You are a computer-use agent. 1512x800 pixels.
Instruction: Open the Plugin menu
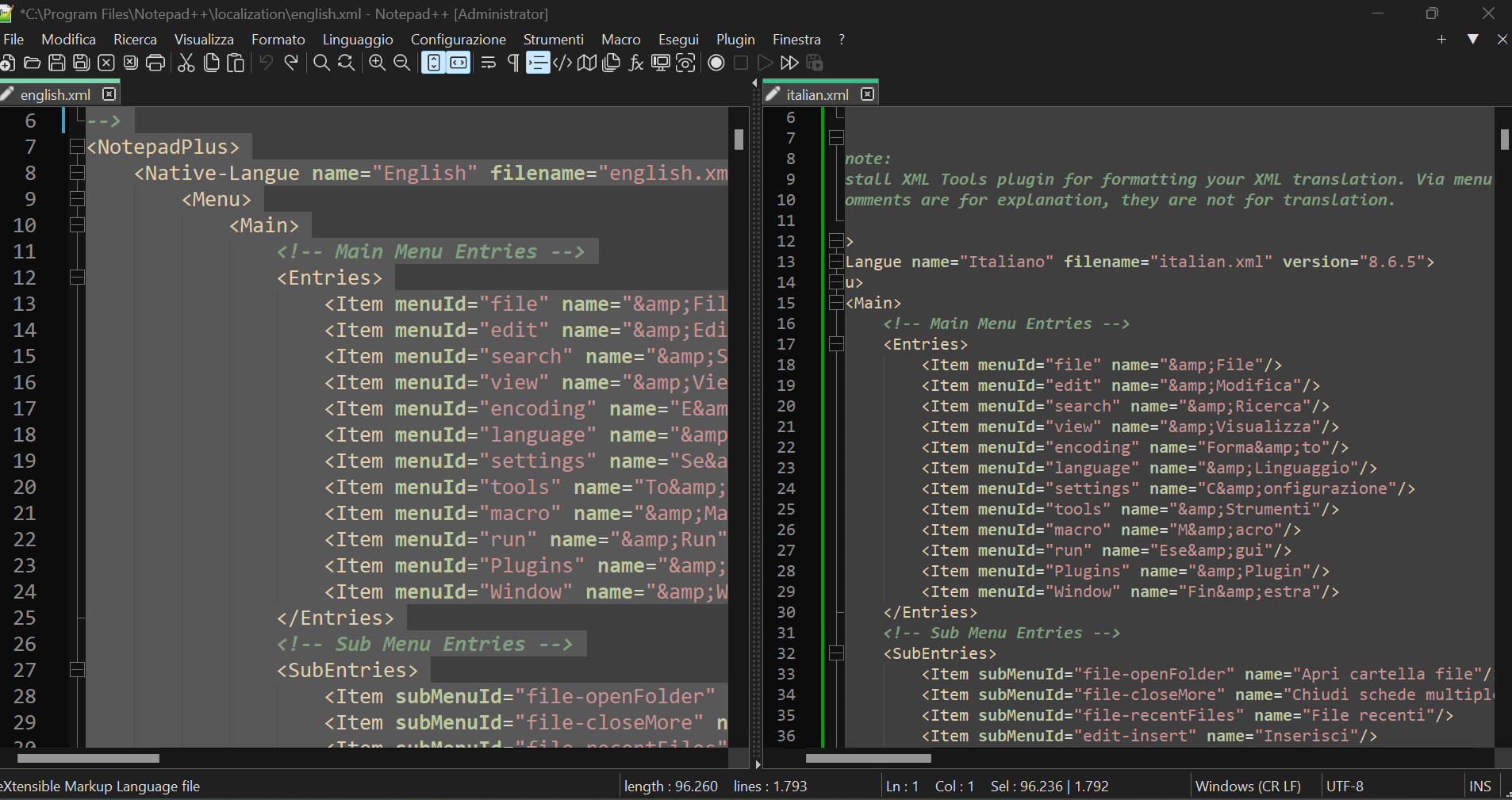coord(735,40)
